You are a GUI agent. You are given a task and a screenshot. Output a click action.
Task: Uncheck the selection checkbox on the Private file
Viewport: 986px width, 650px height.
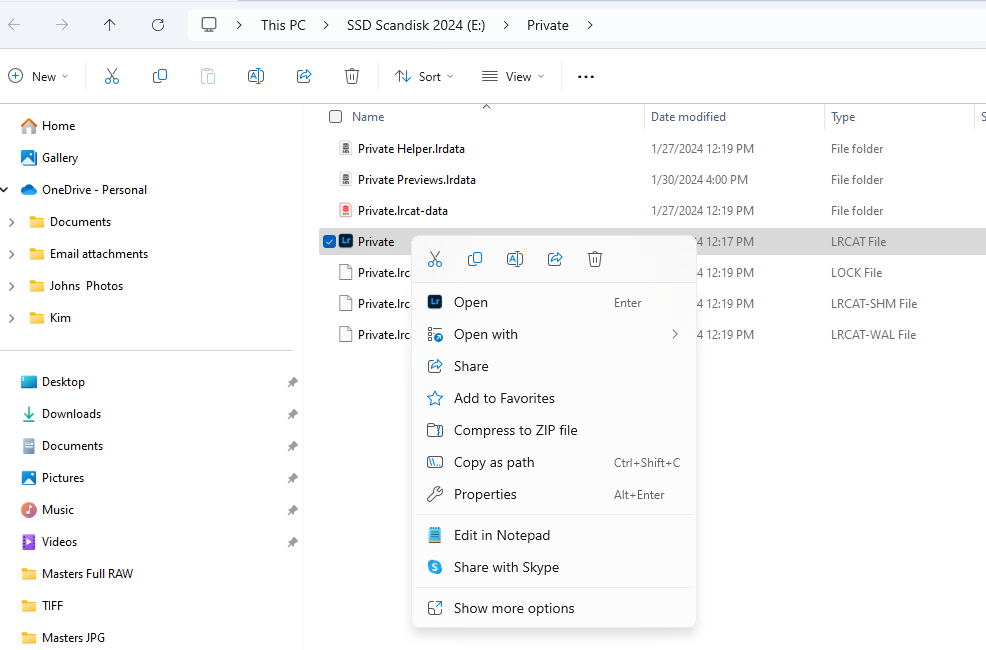click(329, 241)
